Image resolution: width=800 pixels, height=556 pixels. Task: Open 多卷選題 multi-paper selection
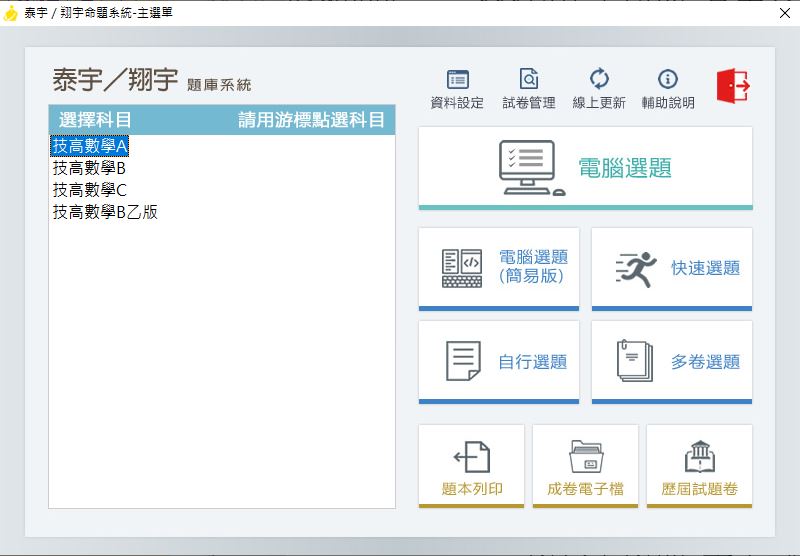pyautogui.click(x=672, y=362)
